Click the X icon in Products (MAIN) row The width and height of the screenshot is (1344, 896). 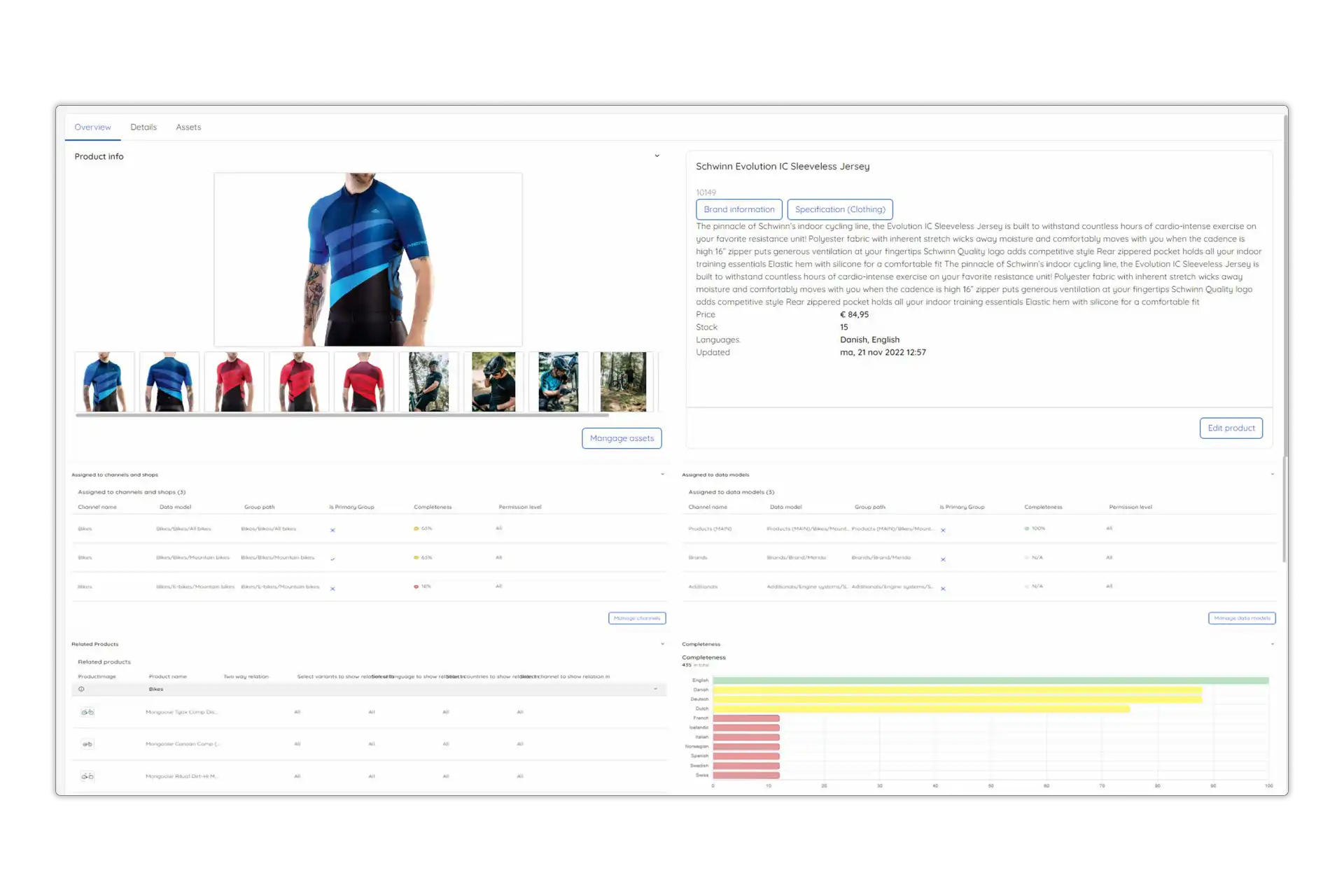pyautogui.click(x=943, y=531)
